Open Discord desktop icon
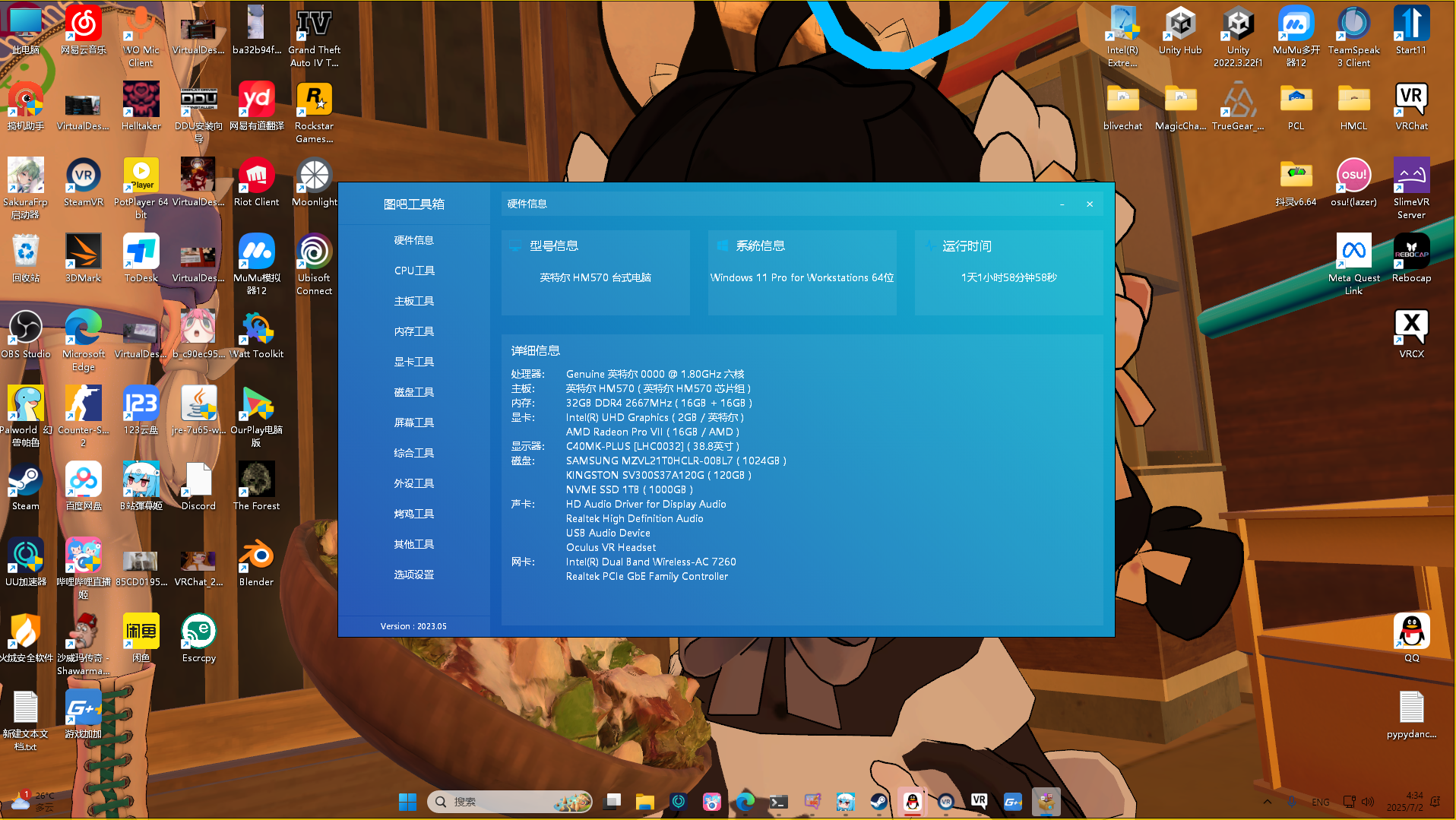Image resolution: width=1456 pixels, height=820 pixels. tap(198, 486)
